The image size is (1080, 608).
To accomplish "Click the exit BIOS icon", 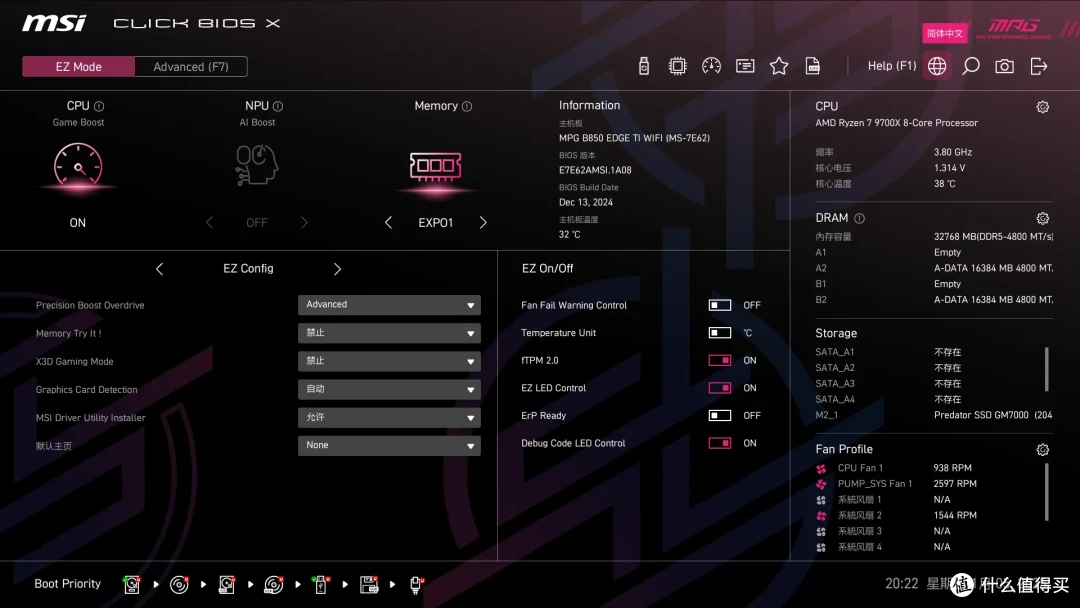I will tap(1039, 66).
